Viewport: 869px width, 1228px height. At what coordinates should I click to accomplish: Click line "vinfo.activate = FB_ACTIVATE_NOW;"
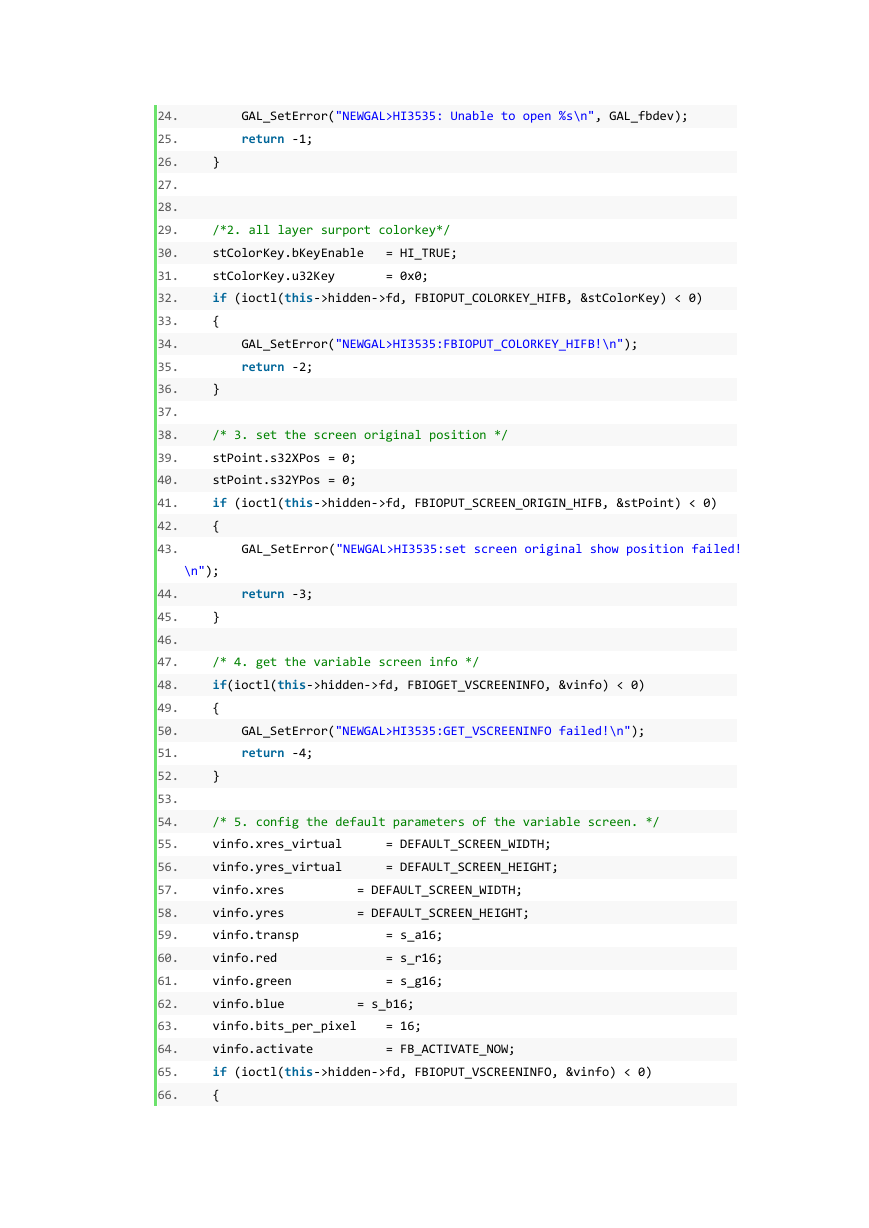tap(363, 1049)
